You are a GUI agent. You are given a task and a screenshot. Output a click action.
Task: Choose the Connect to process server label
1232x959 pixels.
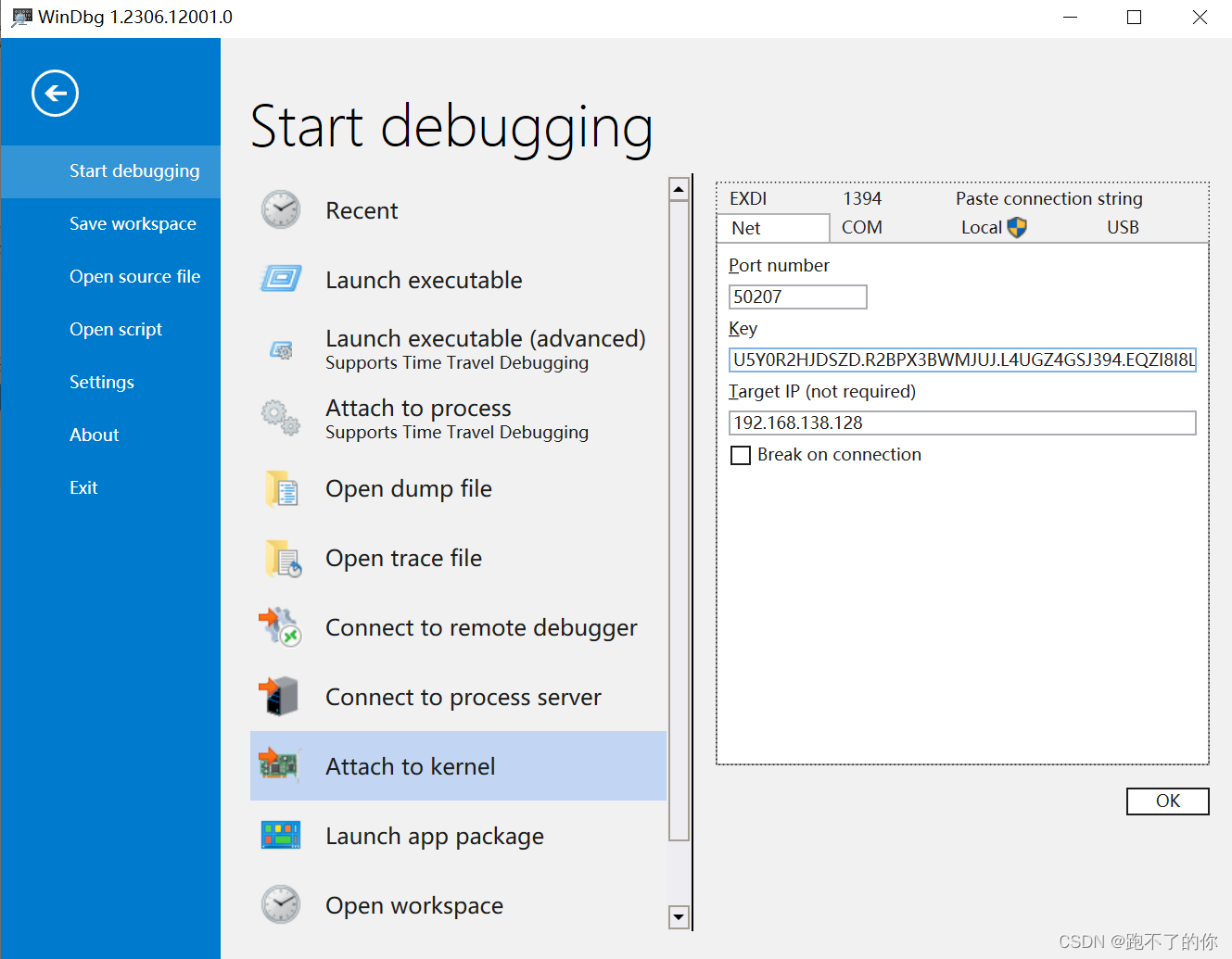point(464,697)
